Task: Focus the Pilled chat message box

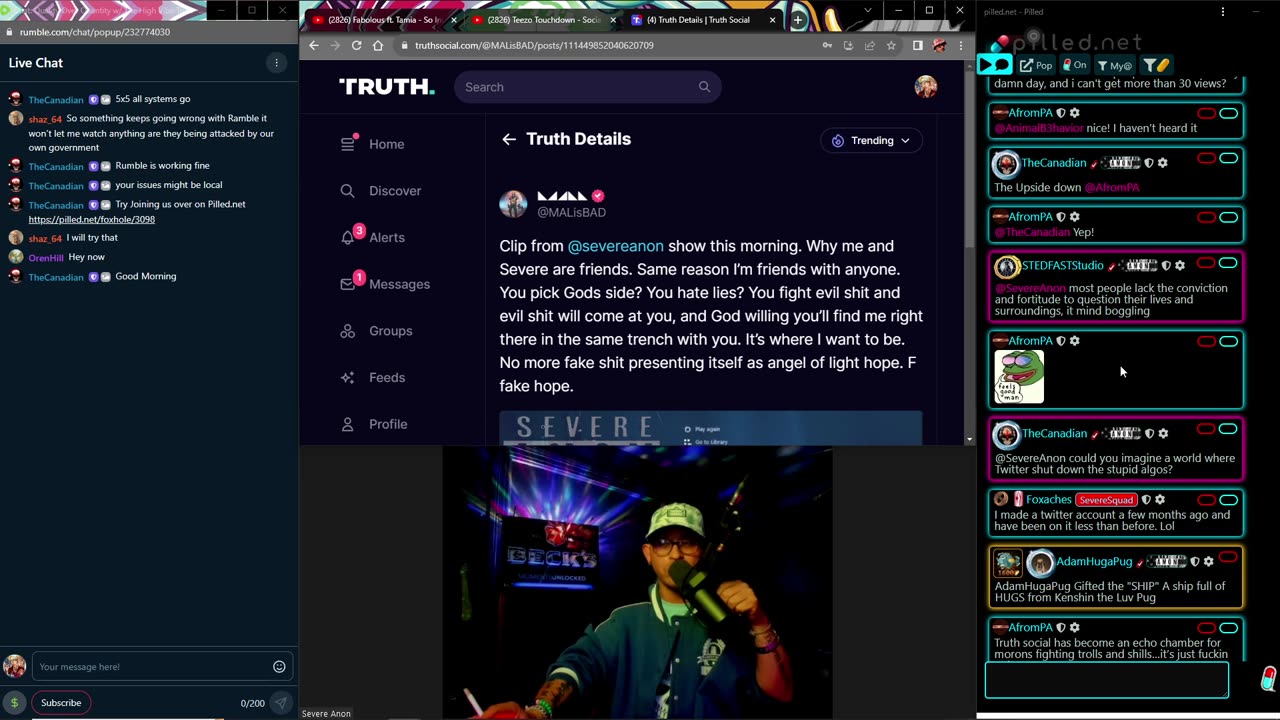Action: (x=1107, y=680)
